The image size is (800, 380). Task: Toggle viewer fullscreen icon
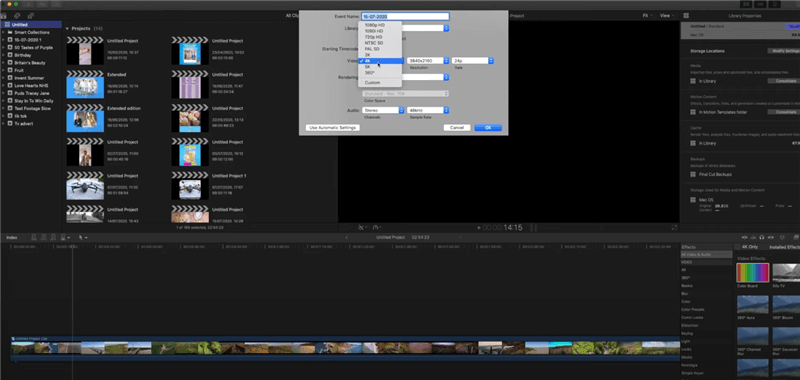click(674, 227)
